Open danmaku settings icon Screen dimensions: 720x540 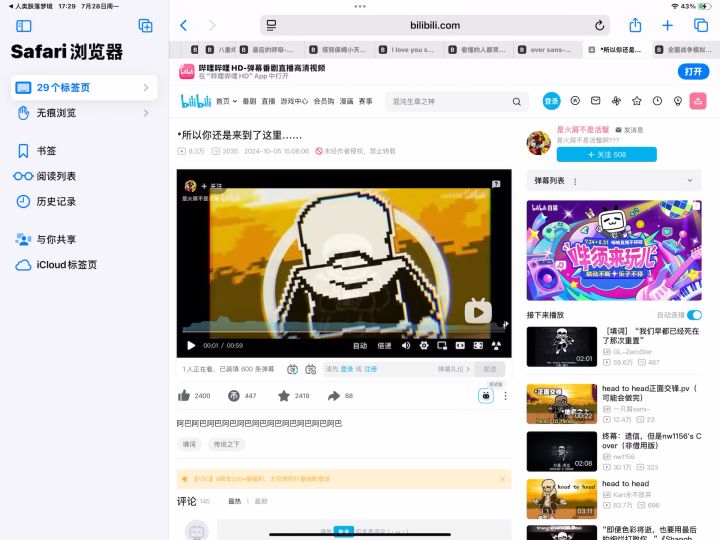coord(311,369)
